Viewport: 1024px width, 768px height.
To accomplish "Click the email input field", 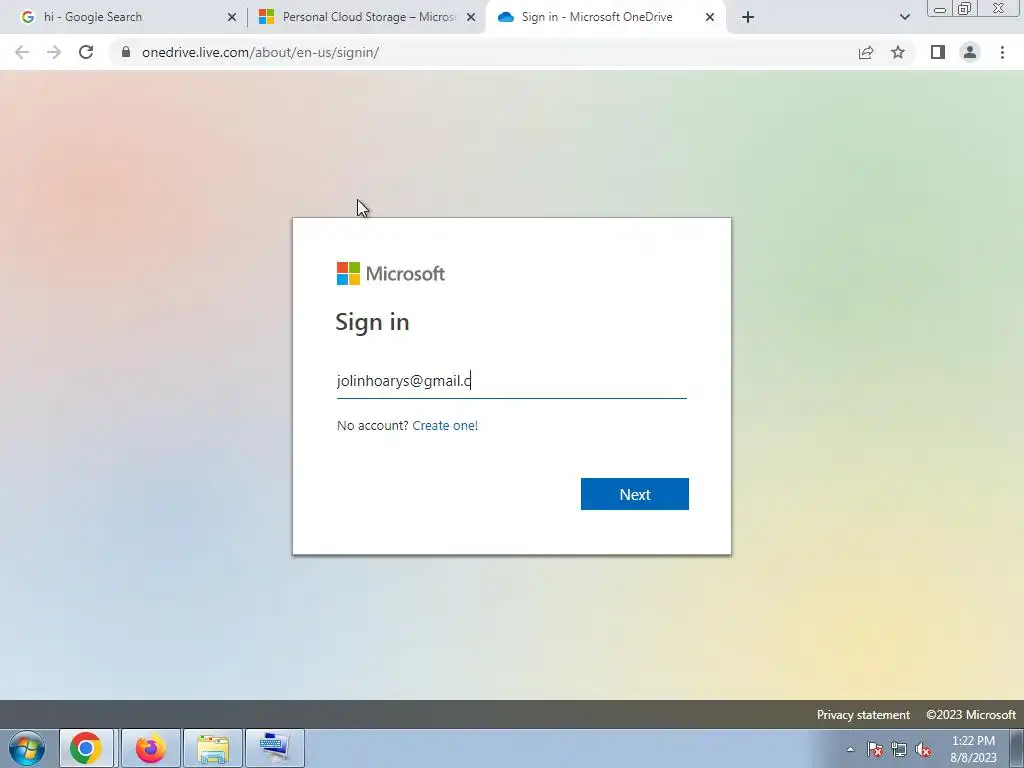I will 511,381.
